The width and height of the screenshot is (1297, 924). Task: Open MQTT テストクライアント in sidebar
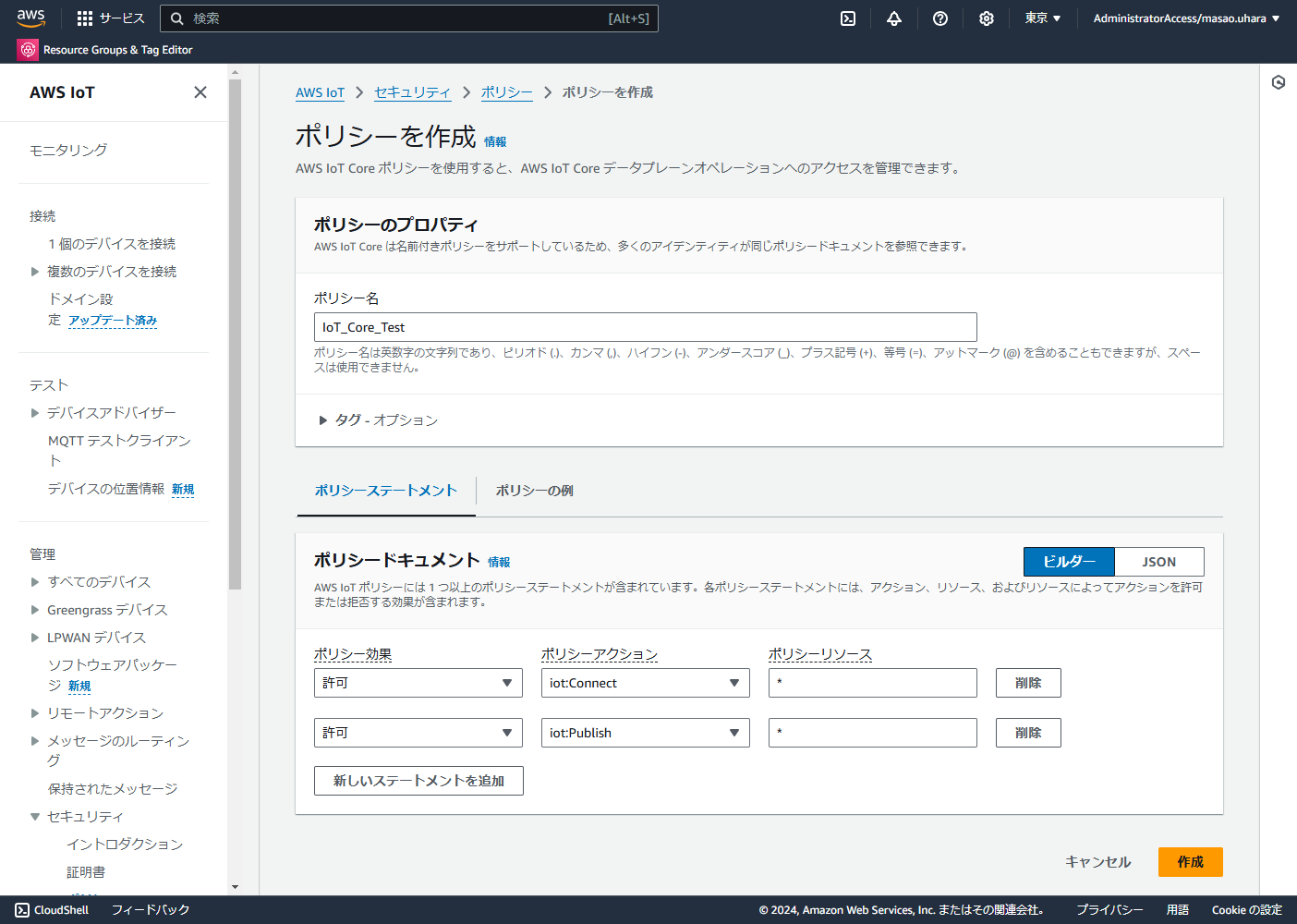pyautogui.click(x=119, y=450)
